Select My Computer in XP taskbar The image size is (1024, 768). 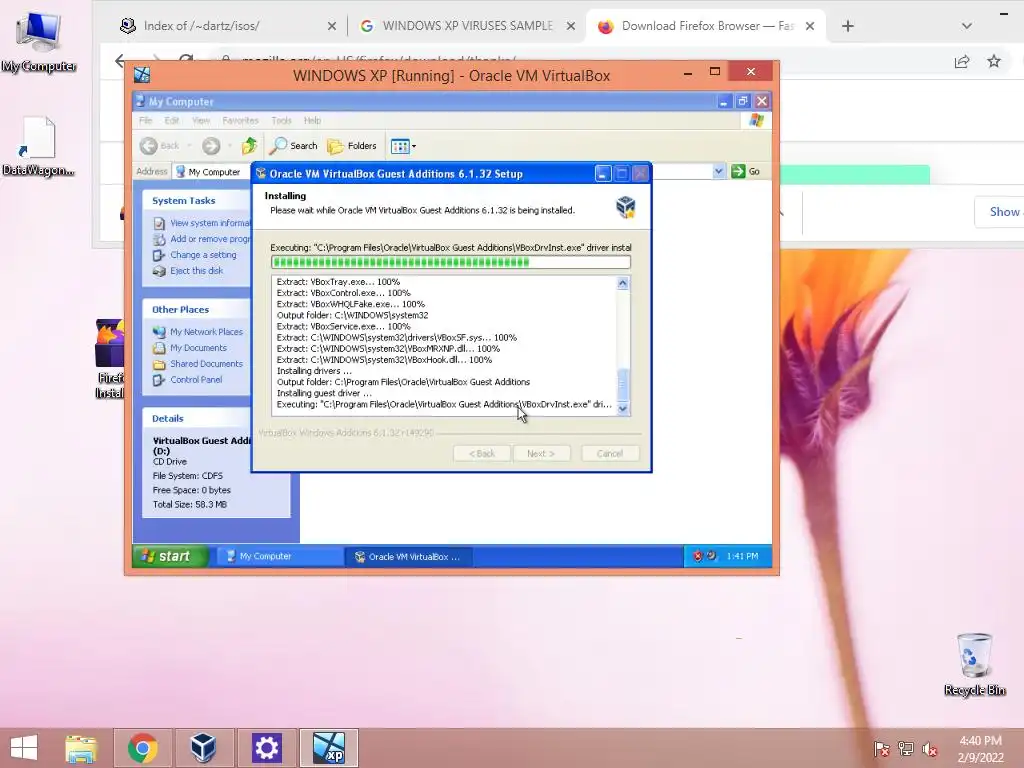[280, 556]
